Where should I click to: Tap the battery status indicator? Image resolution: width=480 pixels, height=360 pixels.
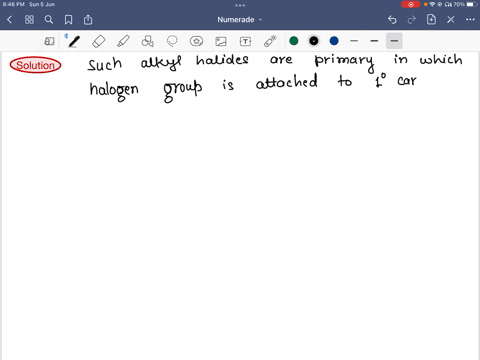pyautogui.click(x=471, y=4)
